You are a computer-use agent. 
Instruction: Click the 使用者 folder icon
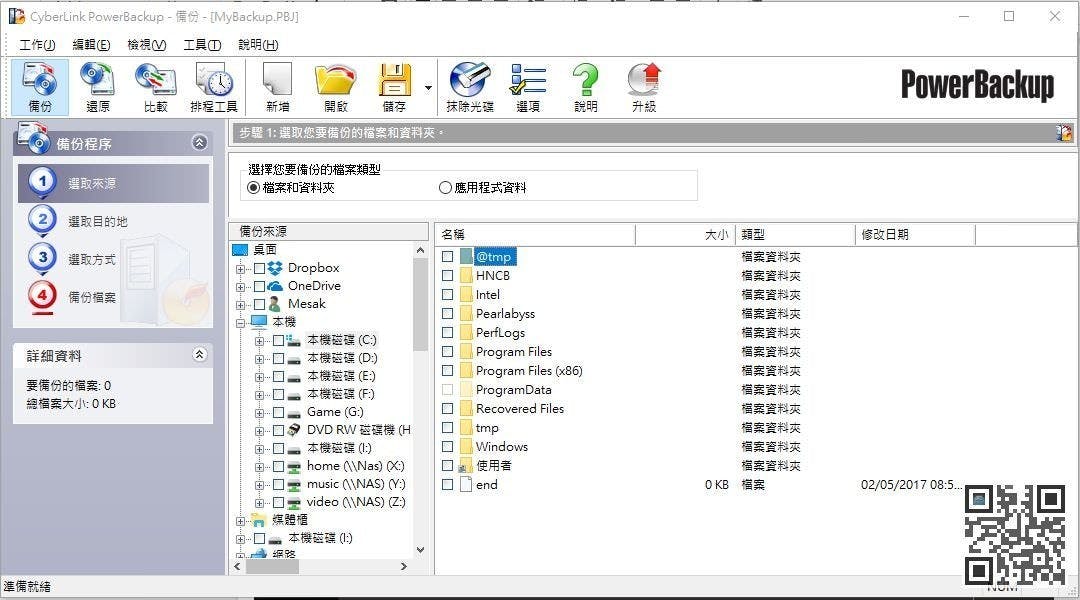466,466
